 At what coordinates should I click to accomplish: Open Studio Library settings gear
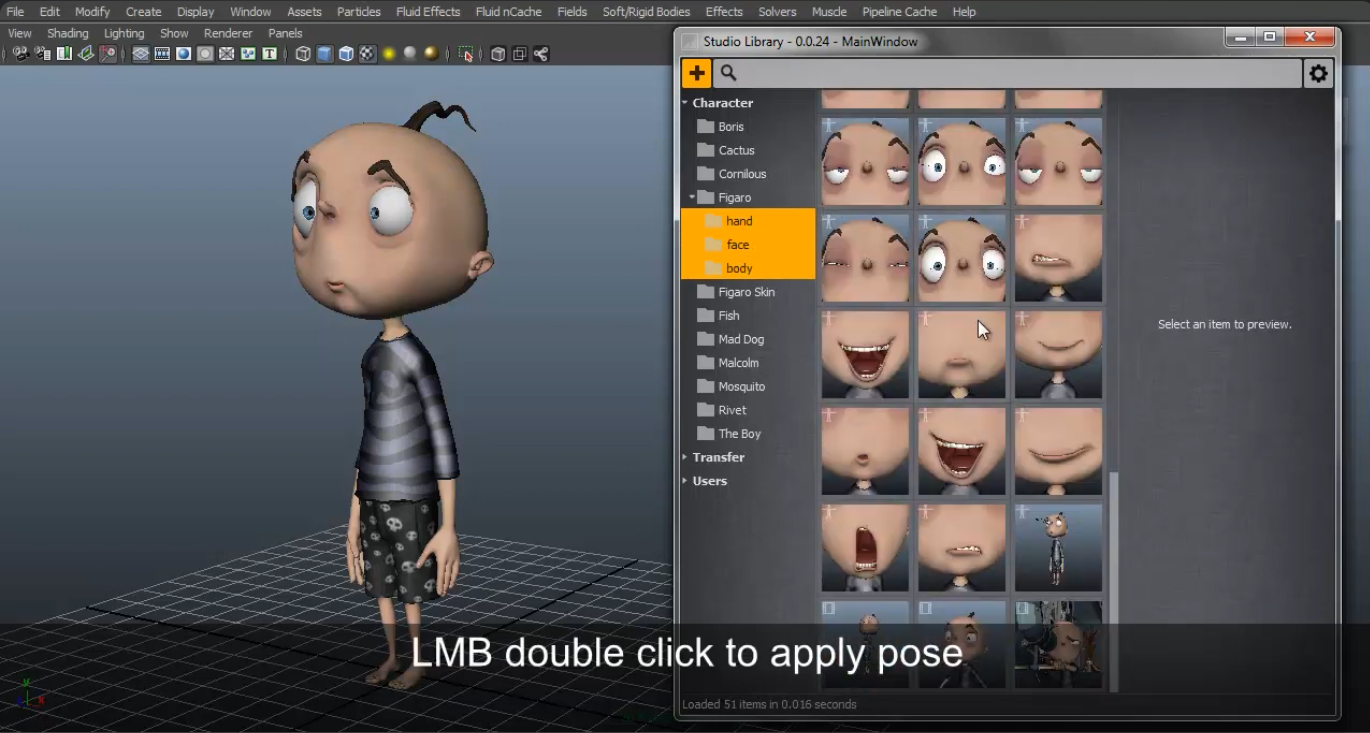(x=1319, y=73)
